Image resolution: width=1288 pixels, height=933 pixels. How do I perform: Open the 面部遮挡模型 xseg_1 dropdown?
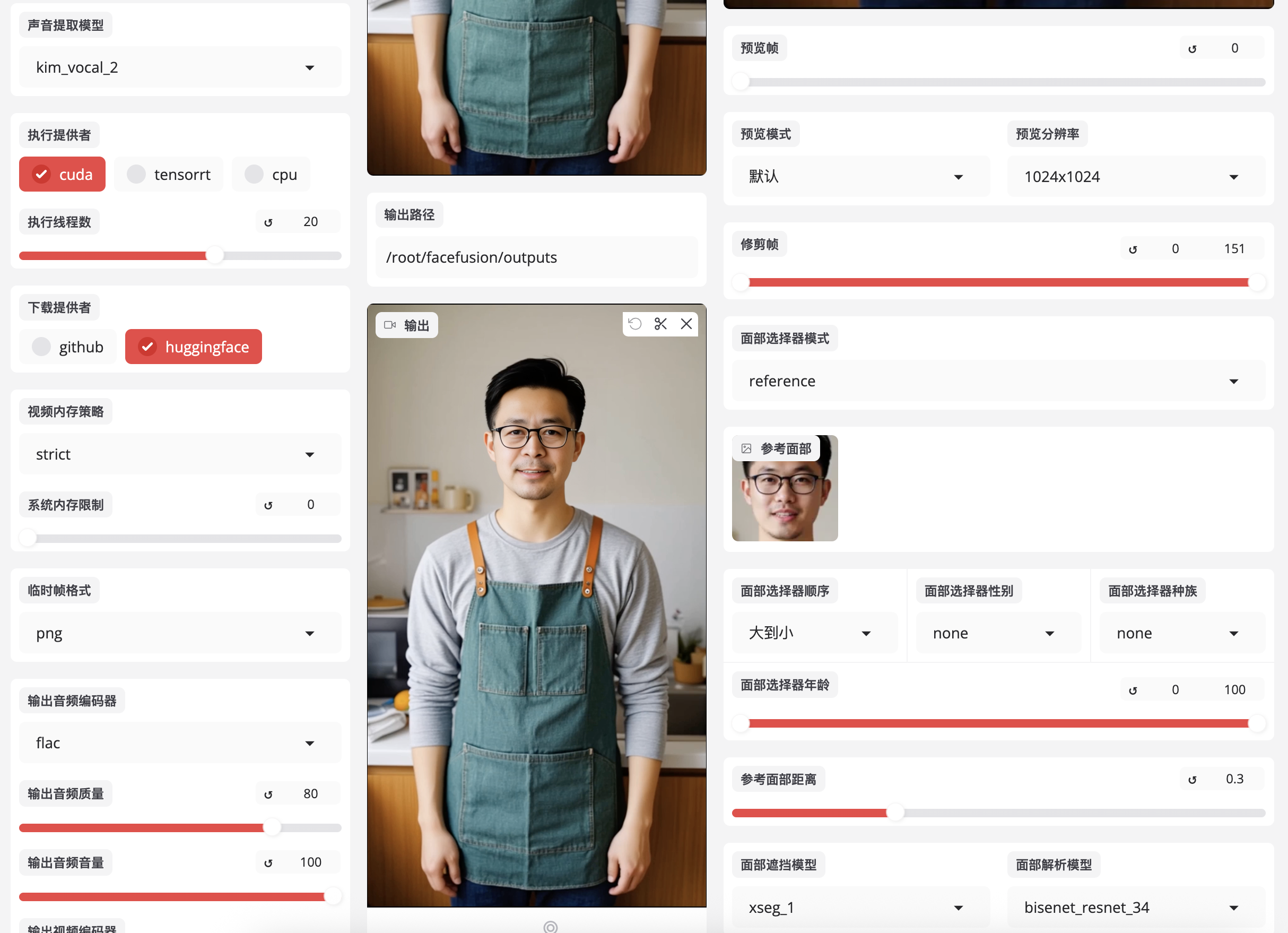tap(861, 908)
